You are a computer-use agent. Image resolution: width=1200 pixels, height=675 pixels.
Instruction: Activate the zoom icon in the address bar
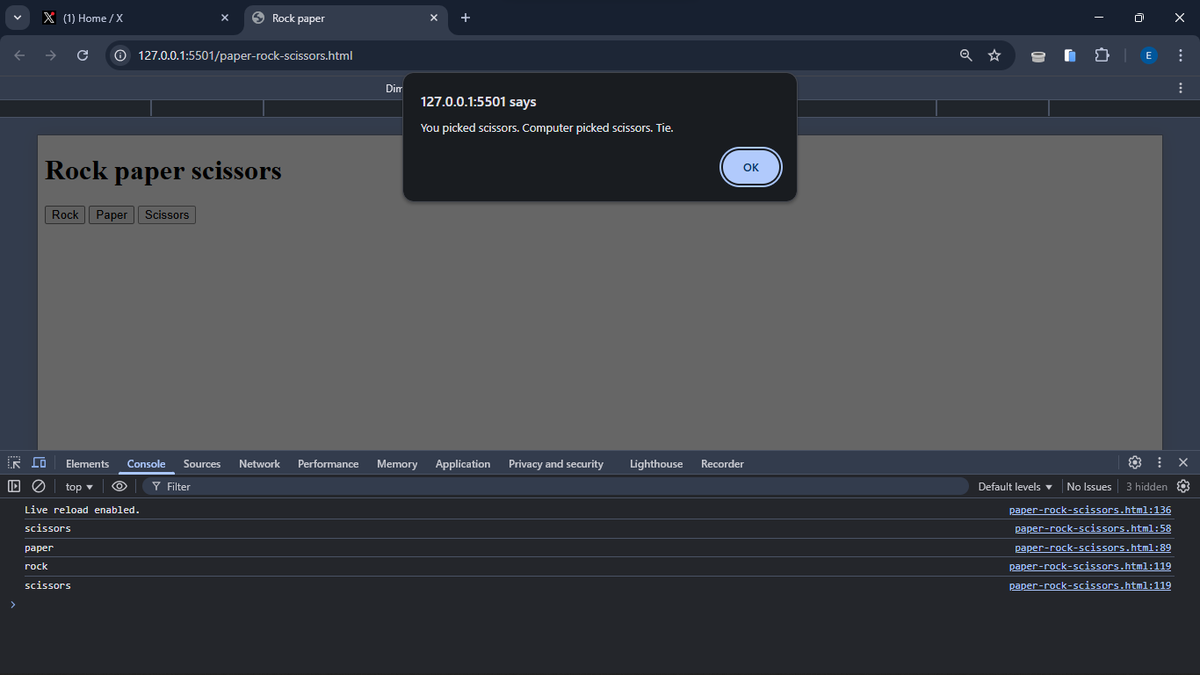point(965,55)
